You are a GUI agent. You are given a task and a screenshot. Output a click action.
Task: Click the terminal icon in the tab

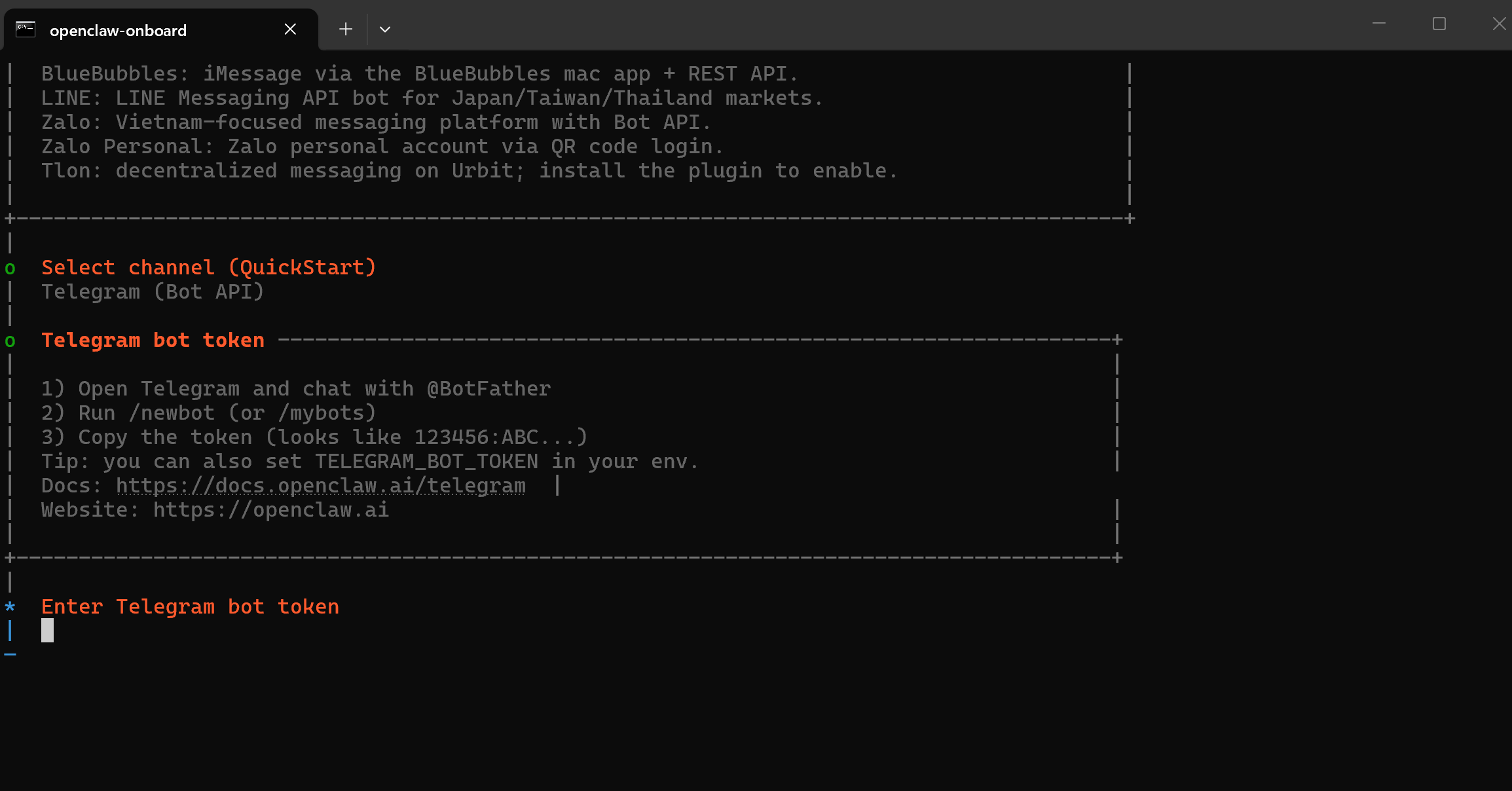26,29
